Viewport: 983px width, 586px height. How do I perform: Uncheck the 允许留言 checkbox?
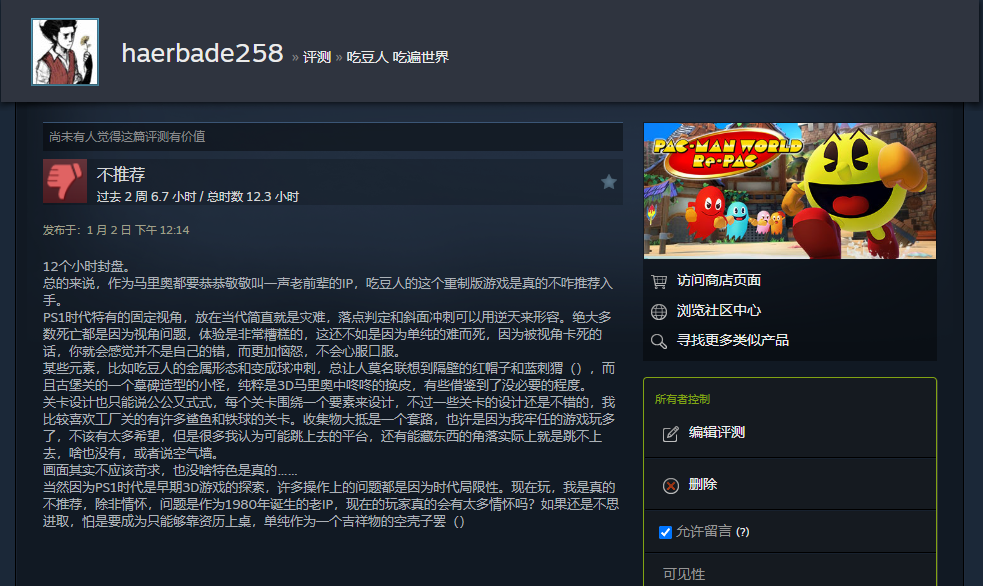(x=665, y=532)
